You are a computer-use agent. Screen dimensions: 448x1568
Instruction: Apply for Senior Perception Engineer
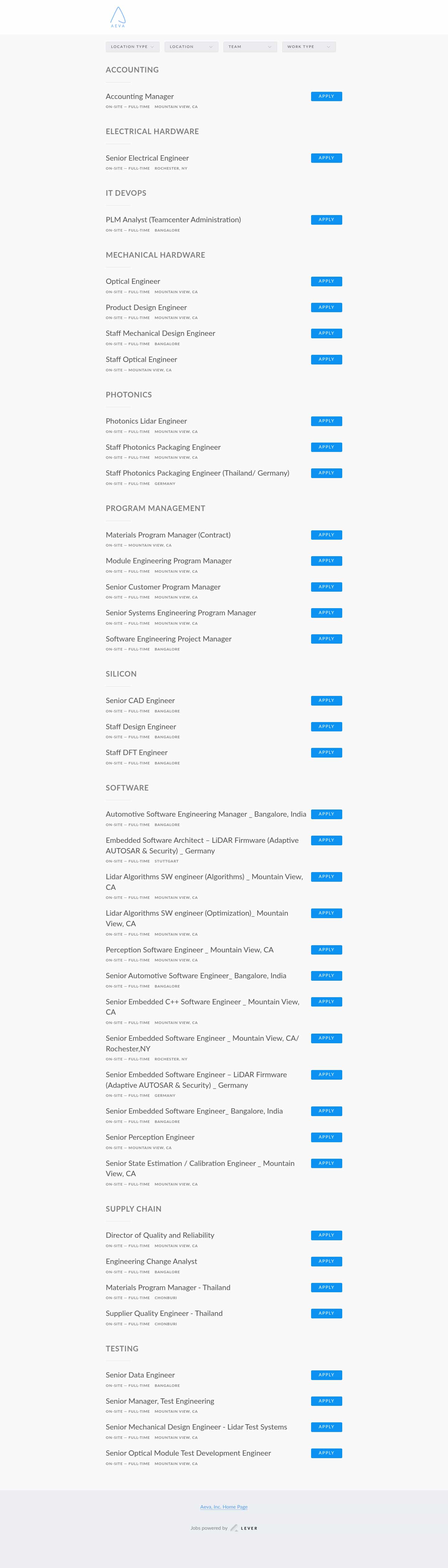coord(326,1137)
